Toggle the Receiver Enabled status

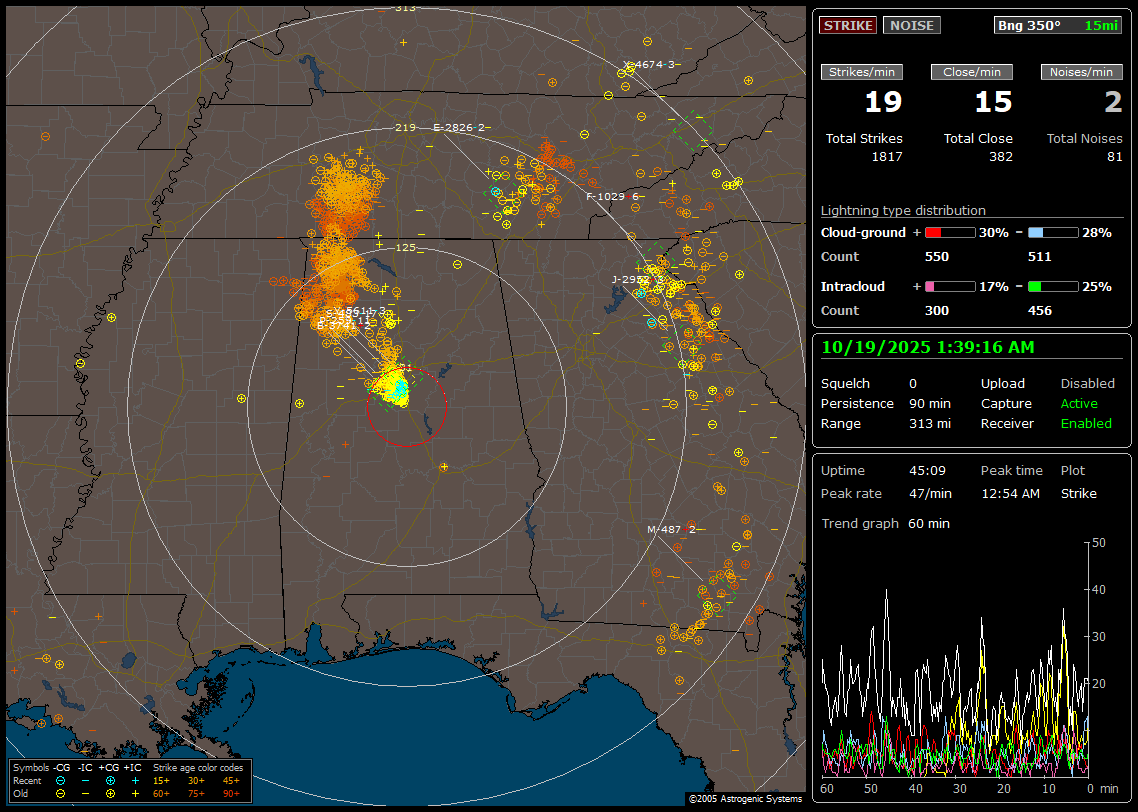[1086, 423]
